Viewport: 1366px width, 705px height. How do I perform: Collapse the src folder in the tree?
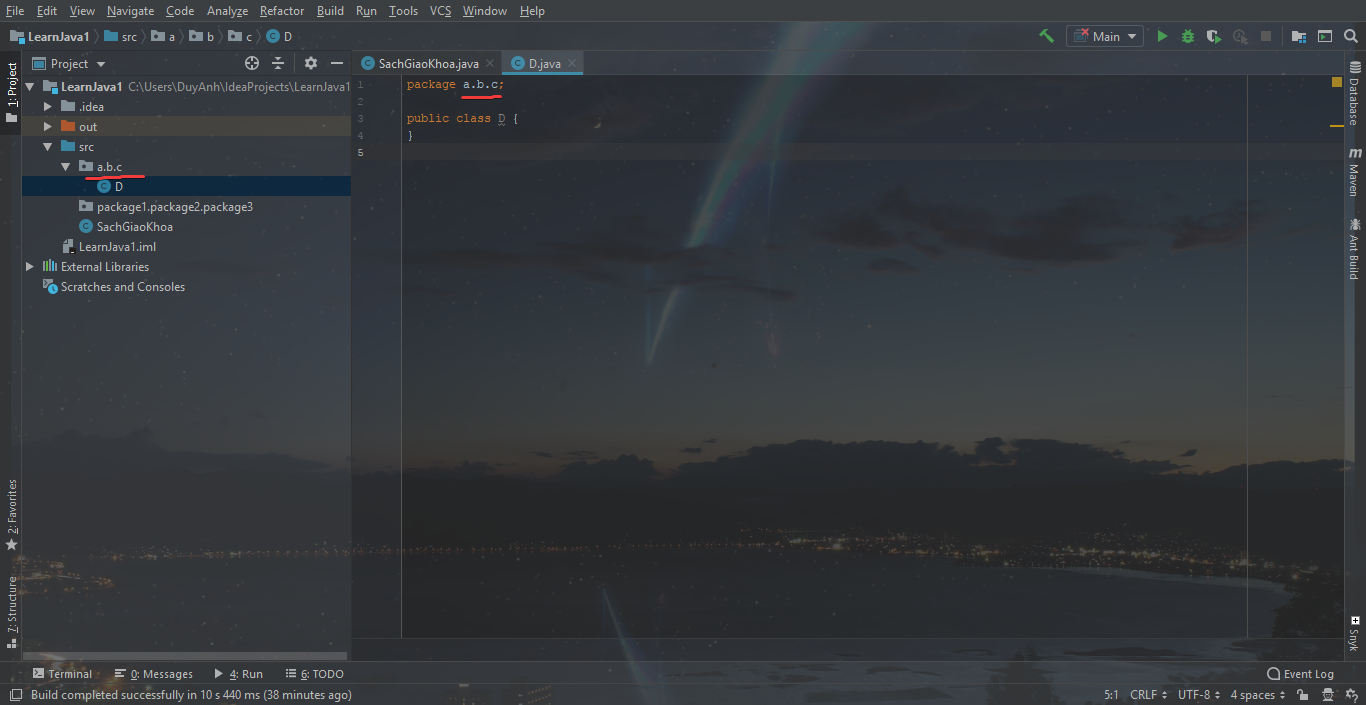click(48, 147)
